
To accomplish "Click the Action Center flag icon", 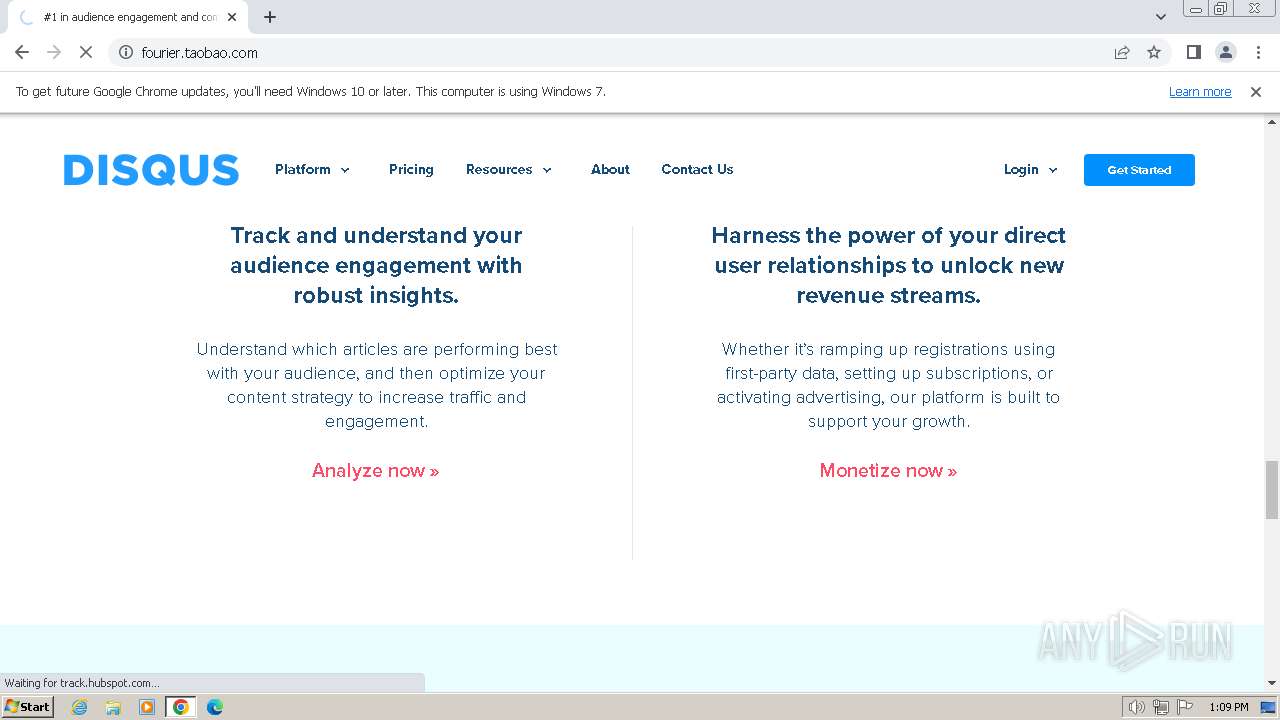I will tap(1185, 707).
